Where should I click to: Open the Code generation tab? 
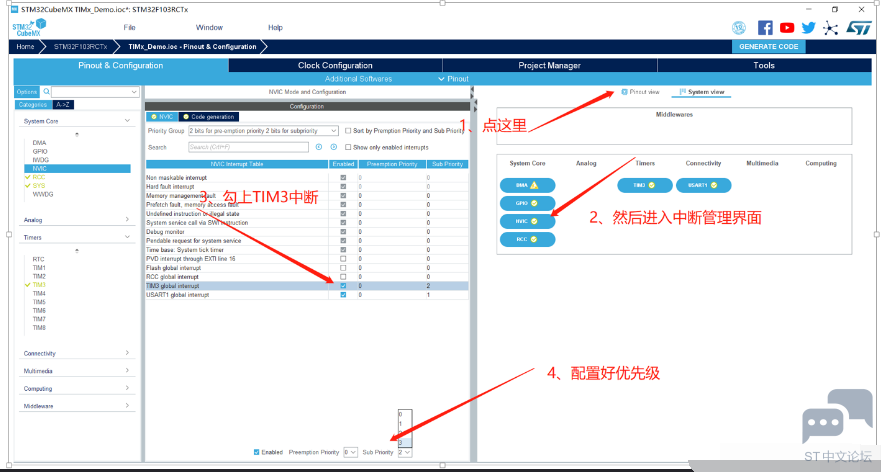209,117
